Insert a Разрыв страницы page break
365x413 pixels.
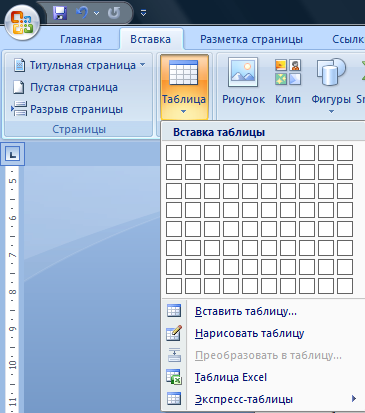[x=68, y=109]
